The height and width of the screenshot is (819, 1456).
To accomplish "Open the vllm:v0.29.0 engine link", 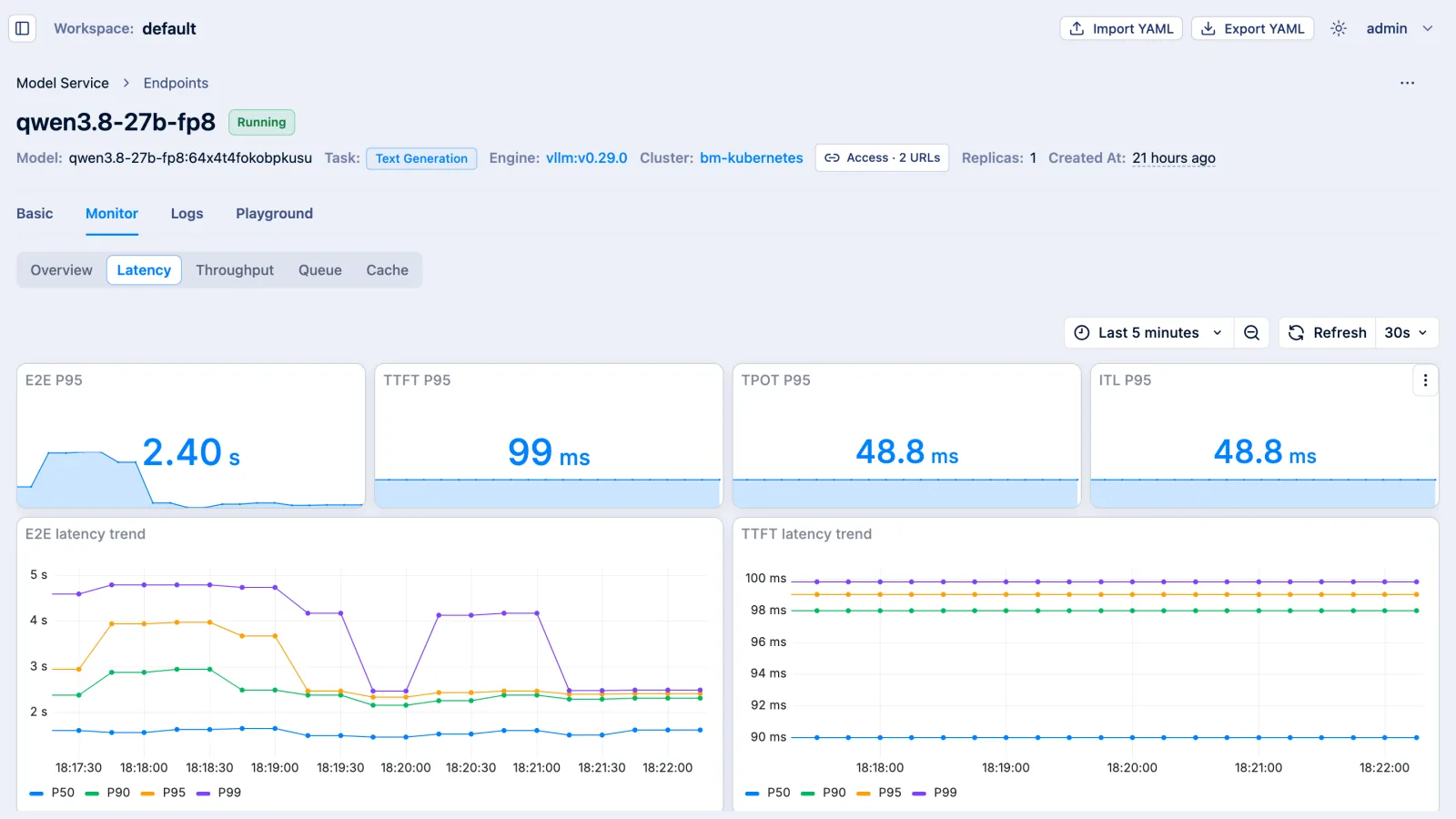I will tap(587, 157).
